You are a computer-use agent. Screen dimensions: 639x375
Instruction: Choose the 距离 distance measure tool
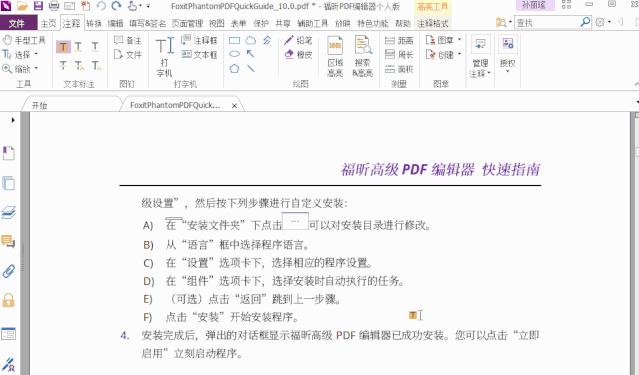click(x=399, y=40)
